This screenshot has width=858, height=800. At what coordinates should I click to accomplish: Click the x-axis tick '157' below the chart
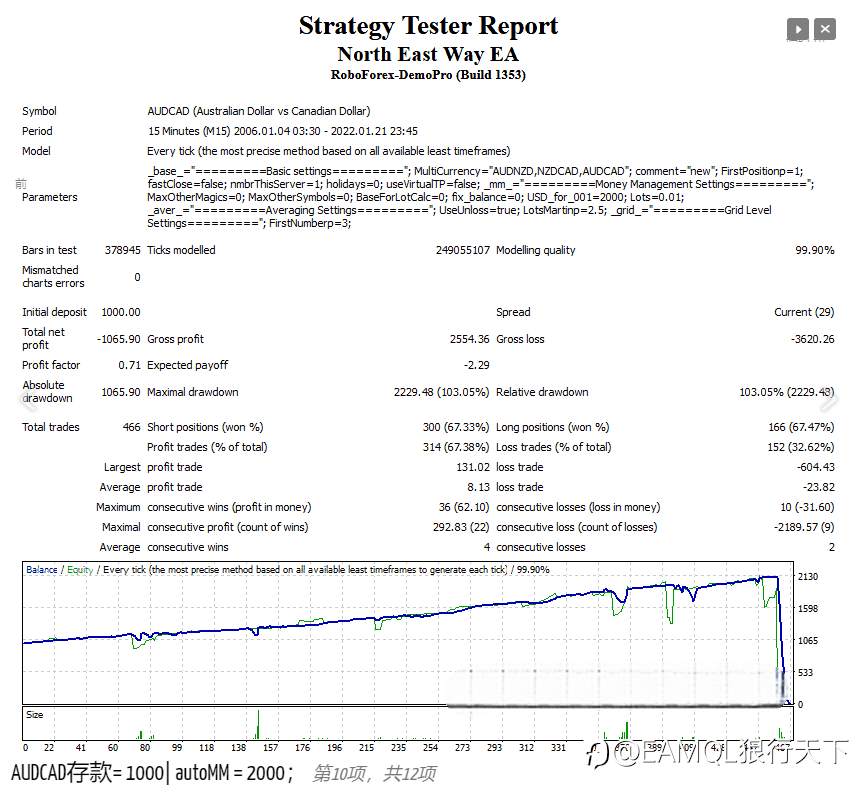click(270, 747)
